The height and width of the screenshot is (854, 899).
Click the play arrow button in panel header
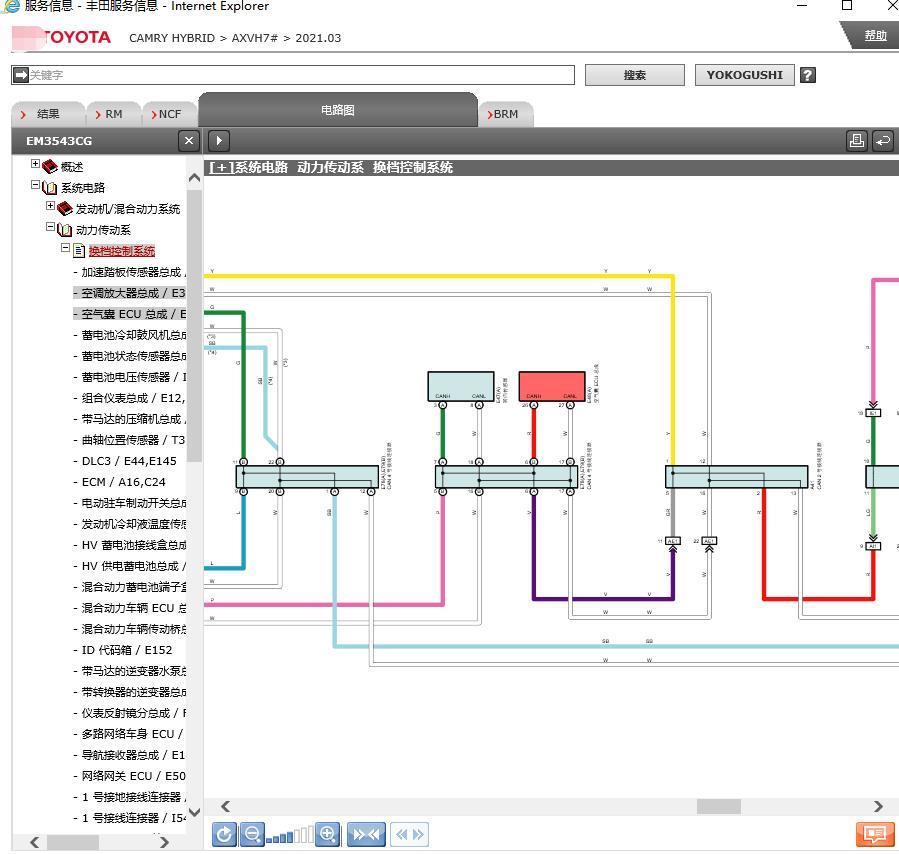[x=219, y=140]
